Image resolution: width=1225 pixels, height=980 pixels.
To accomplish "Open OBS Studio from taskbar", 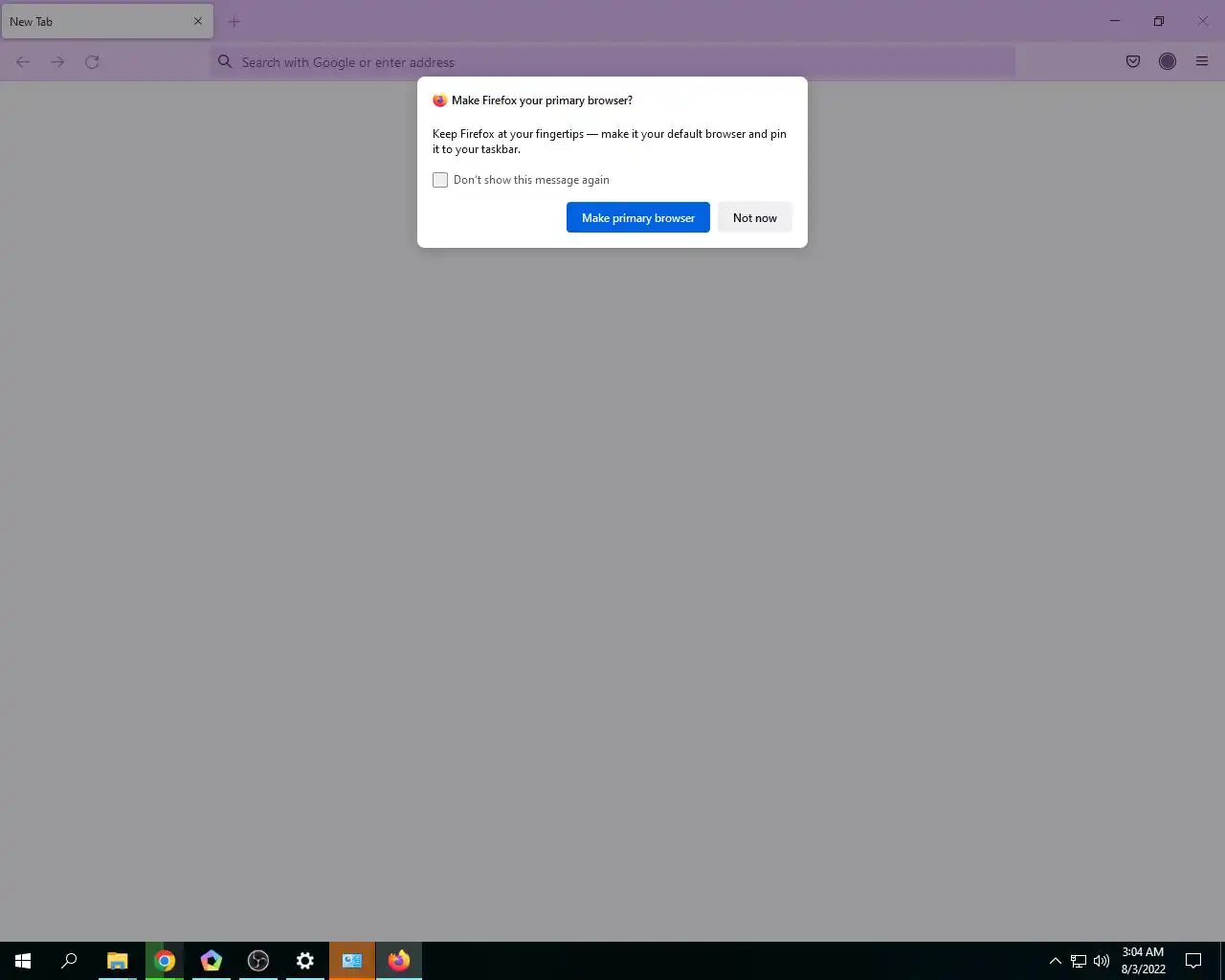I will (258, 961).
